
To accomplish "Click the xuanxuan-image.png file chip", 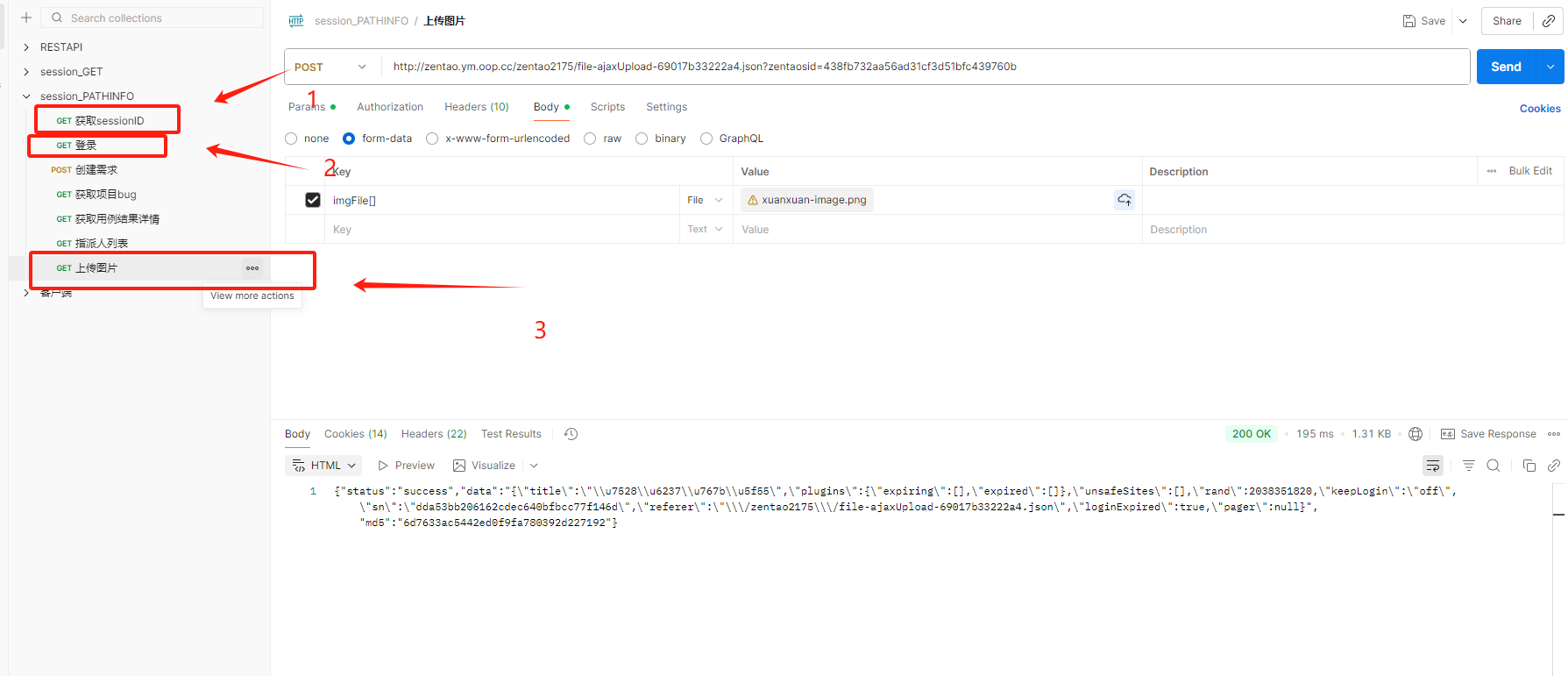I will [x=807, y=200].
